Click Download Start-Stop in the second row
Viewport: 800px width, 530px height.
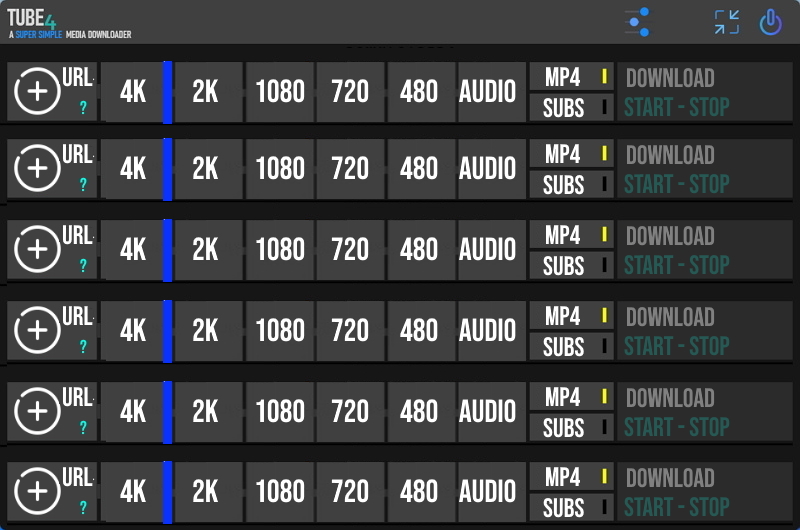[705, 168]
